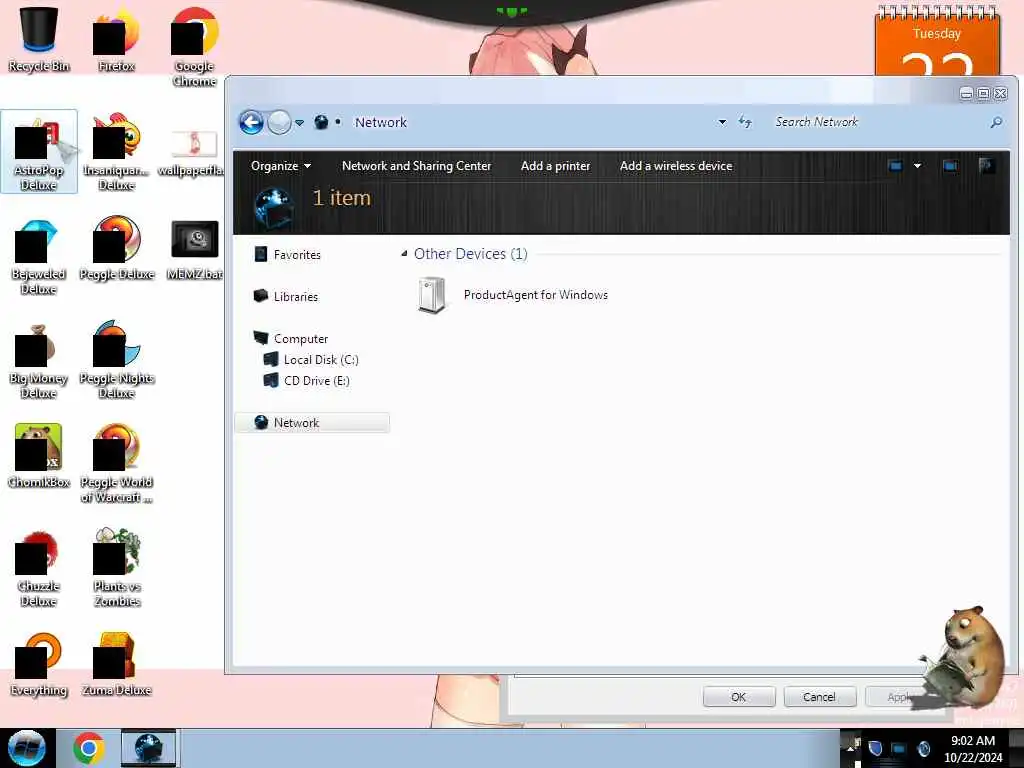The width and height of the screenshot is (1024, 768).
Task: Click the Search Network field
Action: pos(878,122)
